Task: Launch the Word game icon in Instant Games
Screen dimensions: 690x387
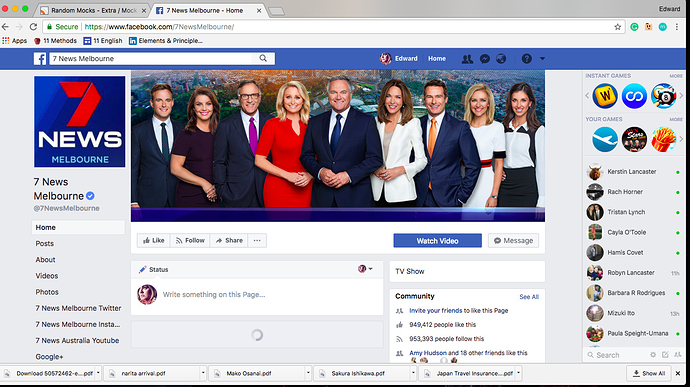Action: [605, 96]
